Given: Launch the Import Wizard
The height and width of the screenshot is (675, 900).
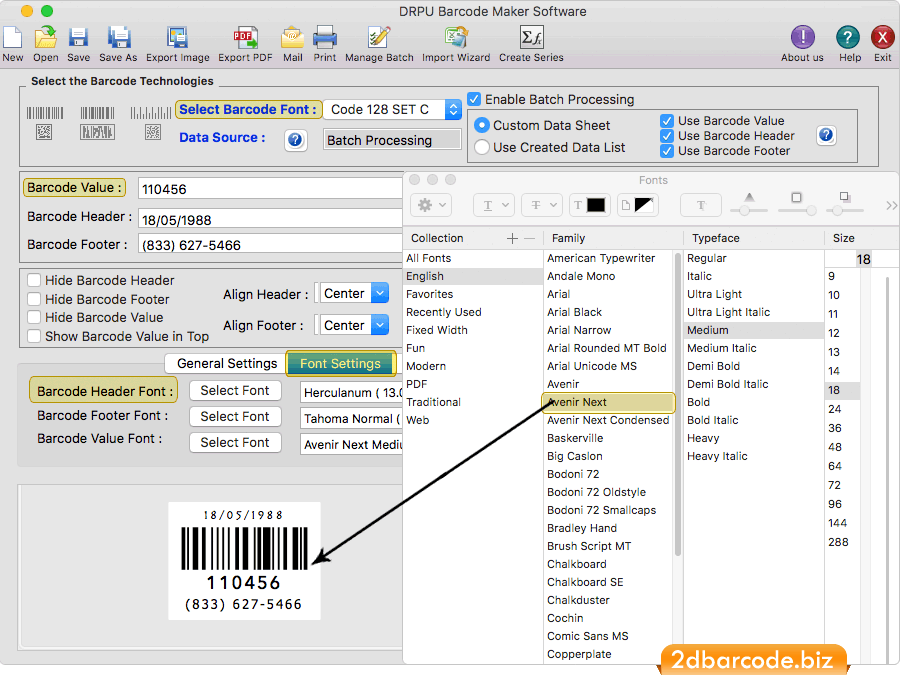Looking at the screenshot, I should tap(456, 38).
